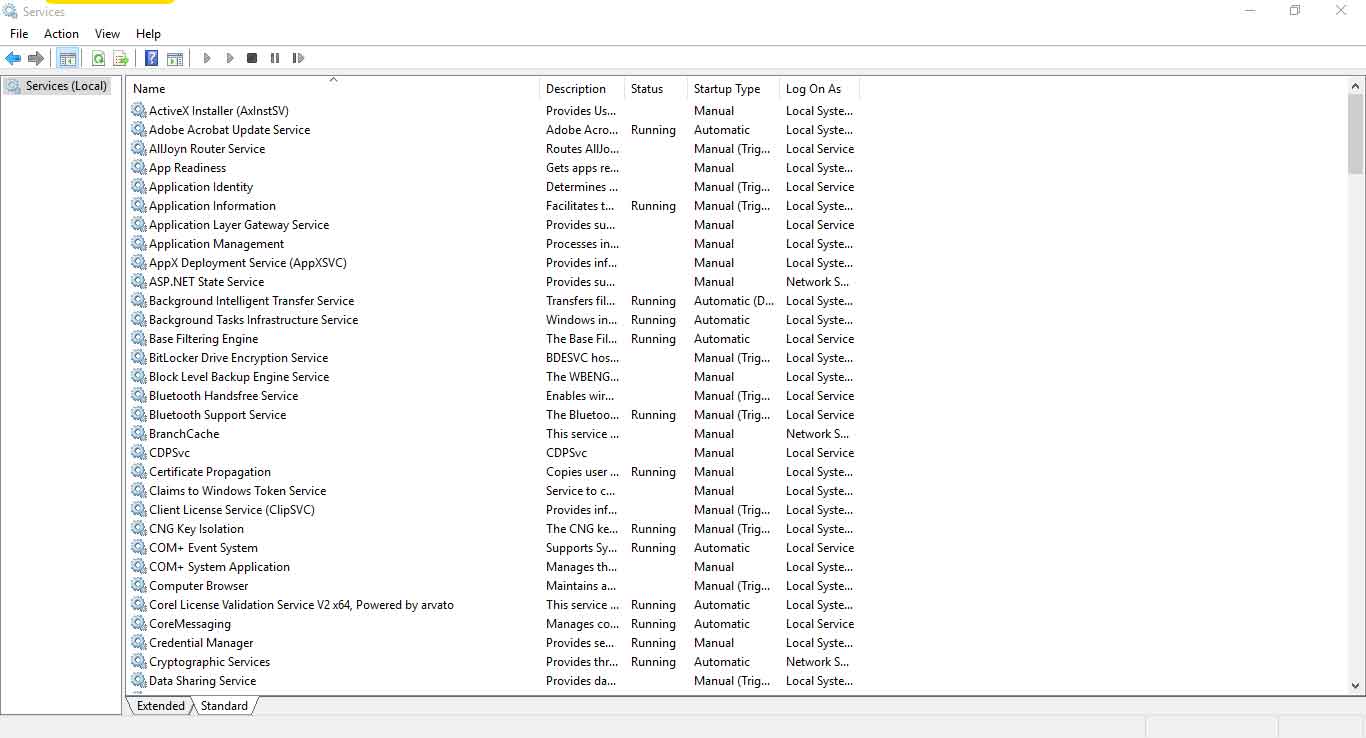Viewport: 1366px width, 738px height.
Task: Click the Export List toolbar icon
Action: pyautogui.click(x=121, y=58)
